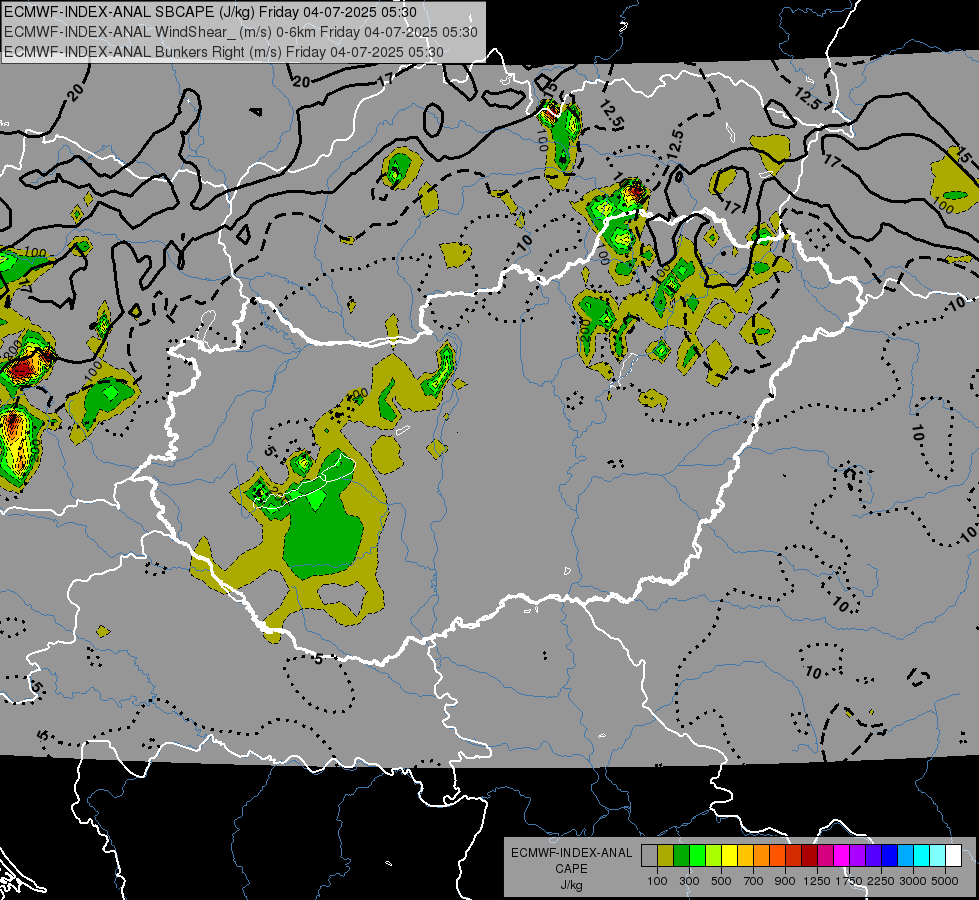The image size is (979, 900).
Task: Click the legend value 100
Action: (x=657, y=881)
